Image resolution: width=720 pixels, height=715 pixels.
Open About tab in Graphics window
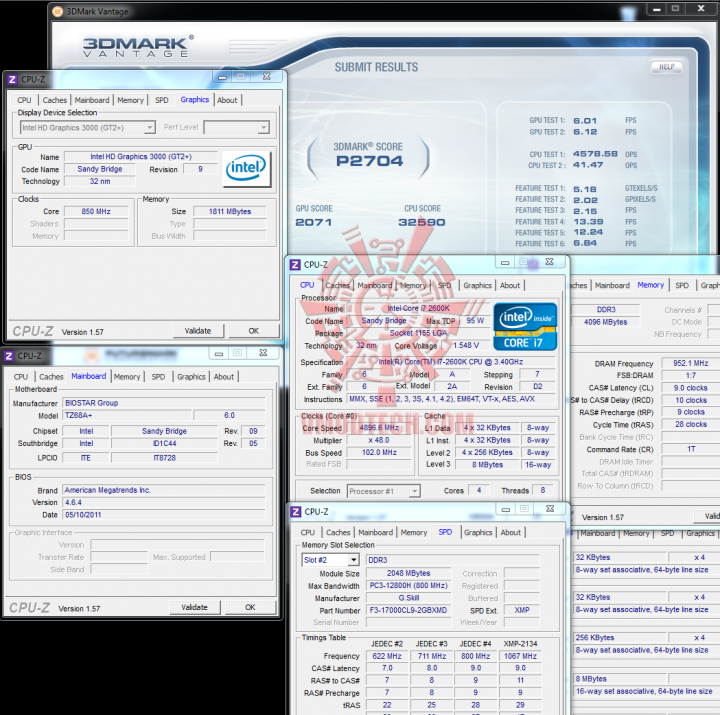(227, 100)
